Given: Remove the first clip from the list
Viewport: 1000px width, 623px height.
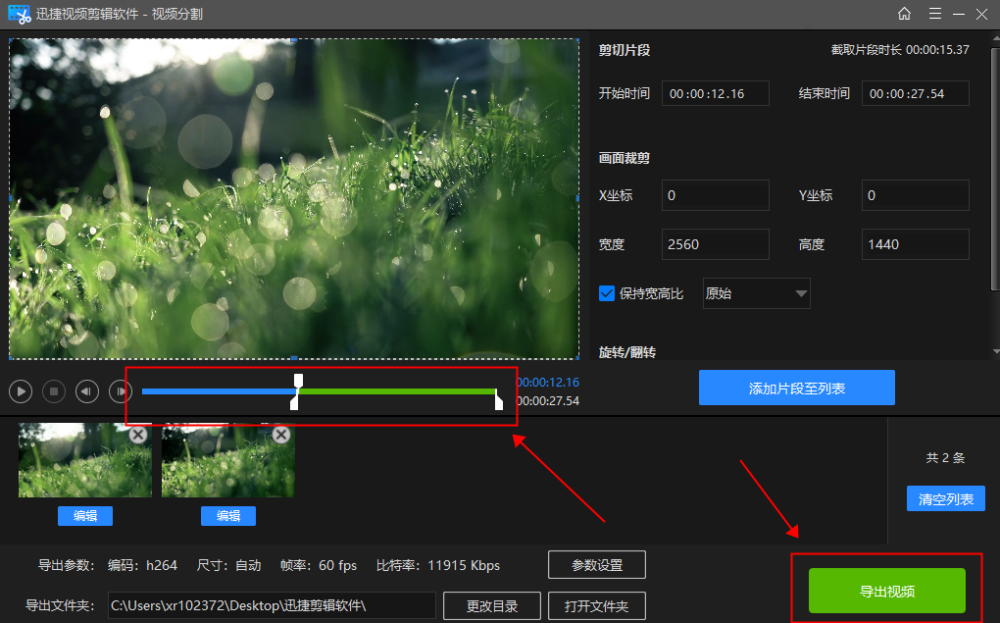Looking at the screenshot, I should click(x=138, y=435).
